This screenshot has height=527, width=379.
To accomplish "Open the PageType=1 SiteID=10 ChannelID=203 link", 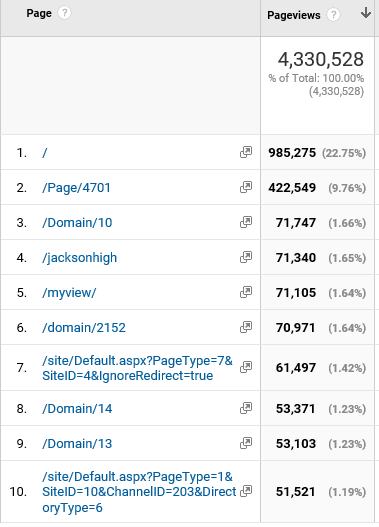I will (x=139, y=492).
